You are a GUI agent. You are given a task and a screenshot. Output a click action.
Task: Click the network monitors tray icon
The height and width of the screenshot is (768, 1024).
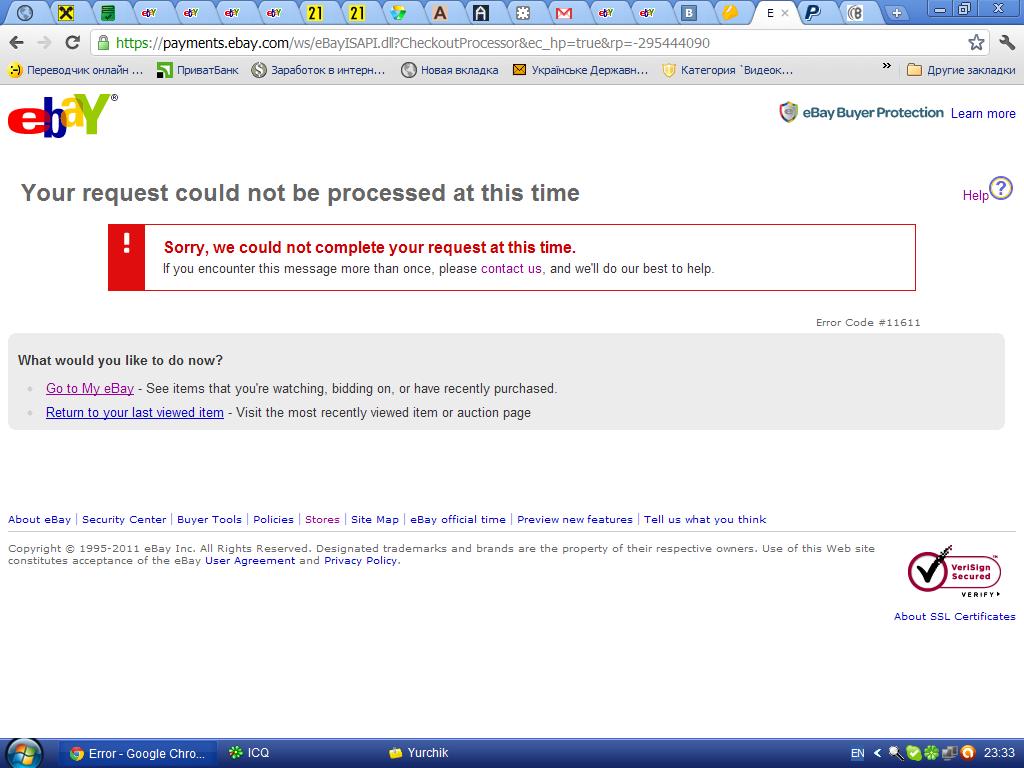950,754
